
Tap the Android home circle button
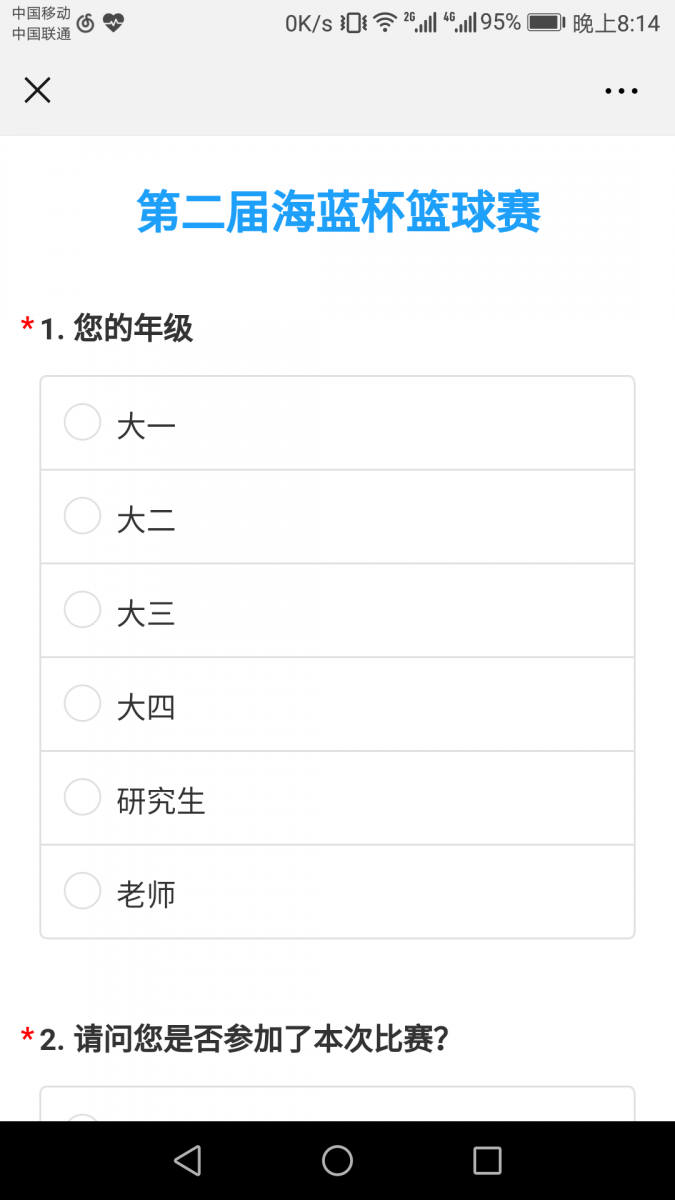tap(337, 1159)
